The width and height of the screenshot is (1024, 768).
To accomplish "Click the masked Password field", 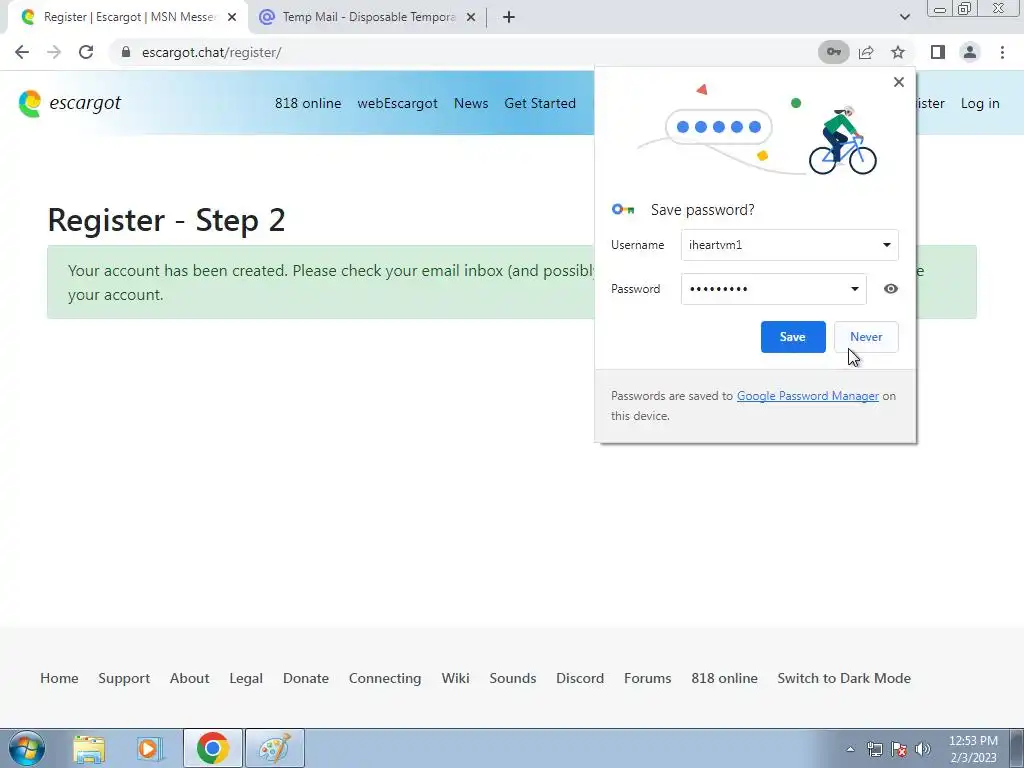I will click(x=773, y=289).
